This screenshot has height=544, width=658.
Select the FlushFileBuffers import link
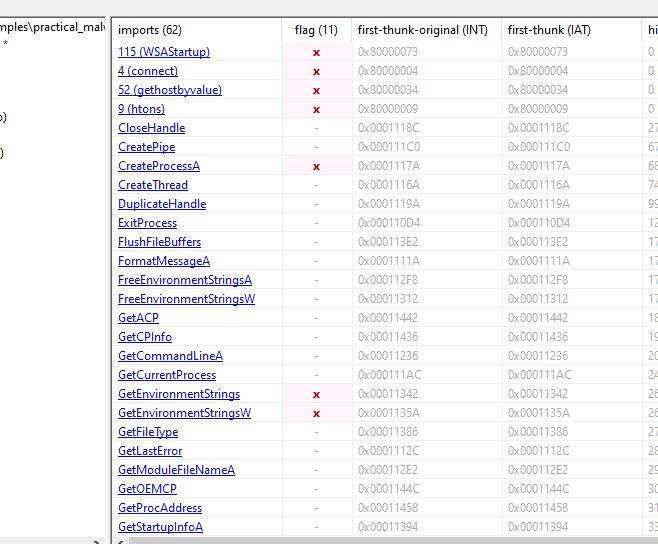pyautogui.click(x=159, y=242)
